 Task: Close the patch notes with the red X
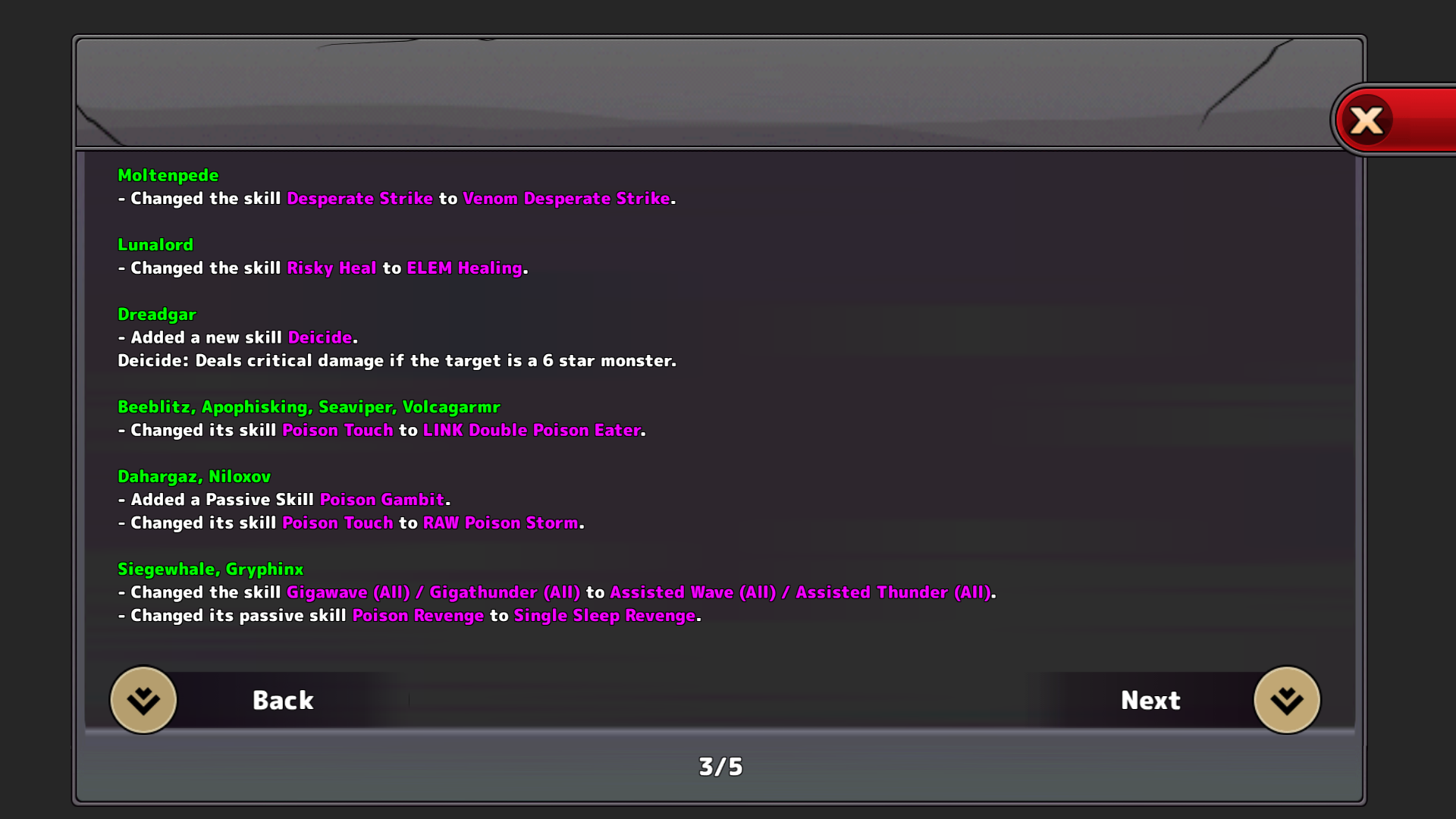pos(1367,120)
